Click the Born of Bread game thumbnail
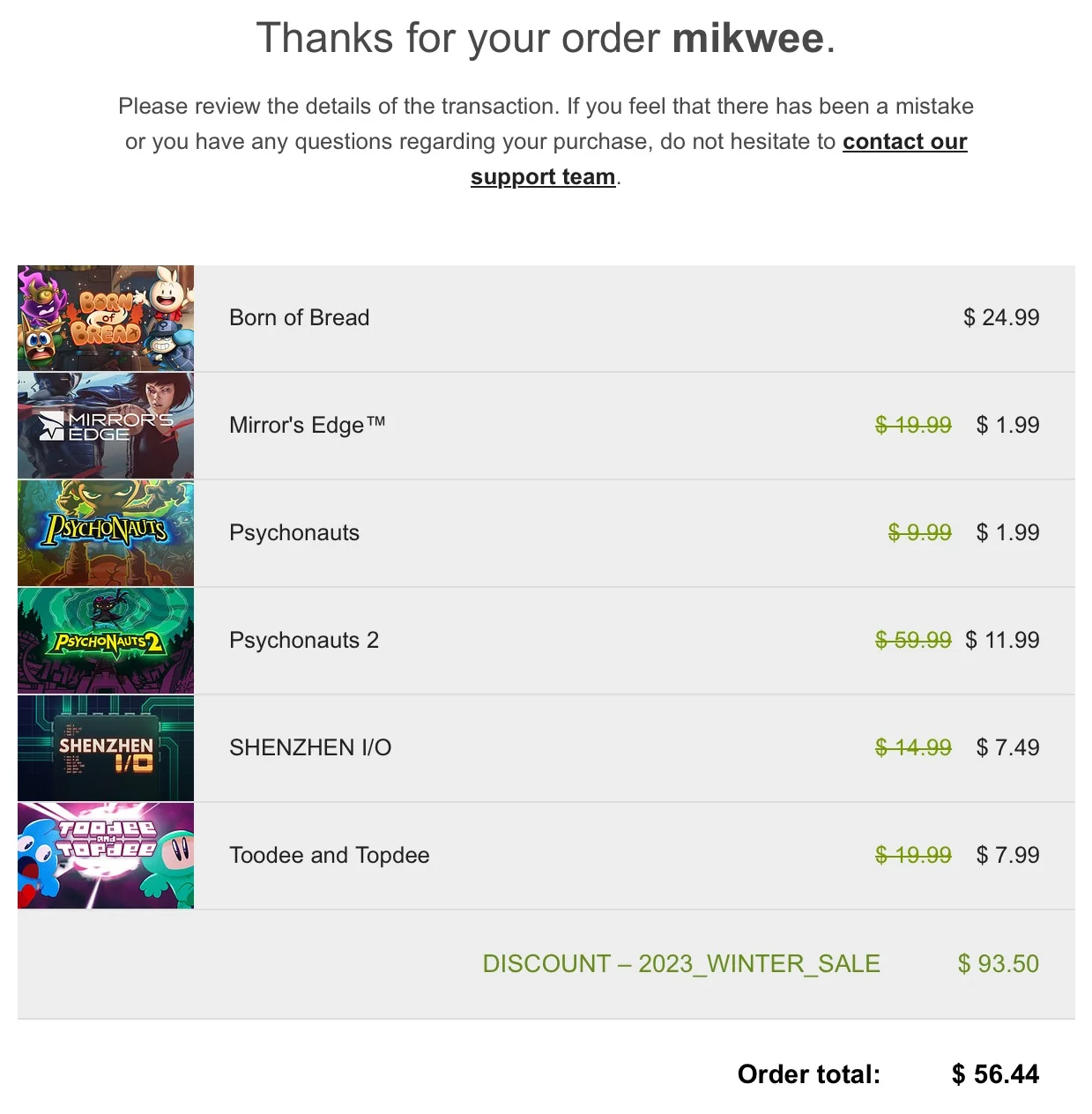 tap(106, 318)
